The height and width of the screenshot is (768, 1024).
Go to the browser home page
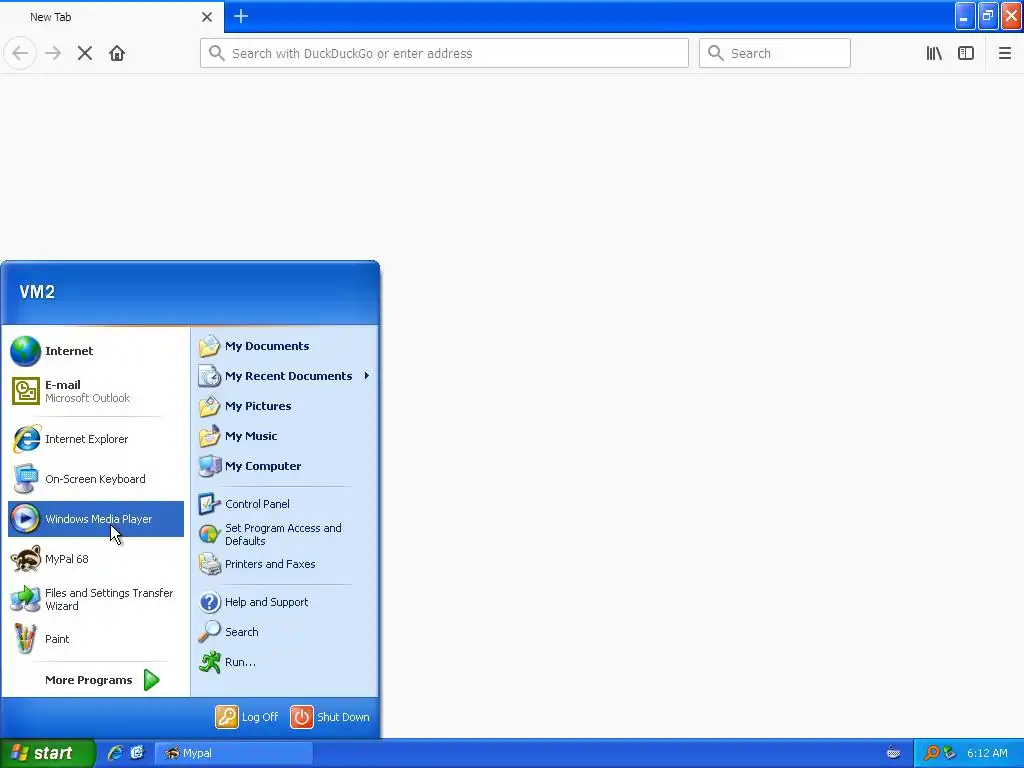[x=117, y=53]
